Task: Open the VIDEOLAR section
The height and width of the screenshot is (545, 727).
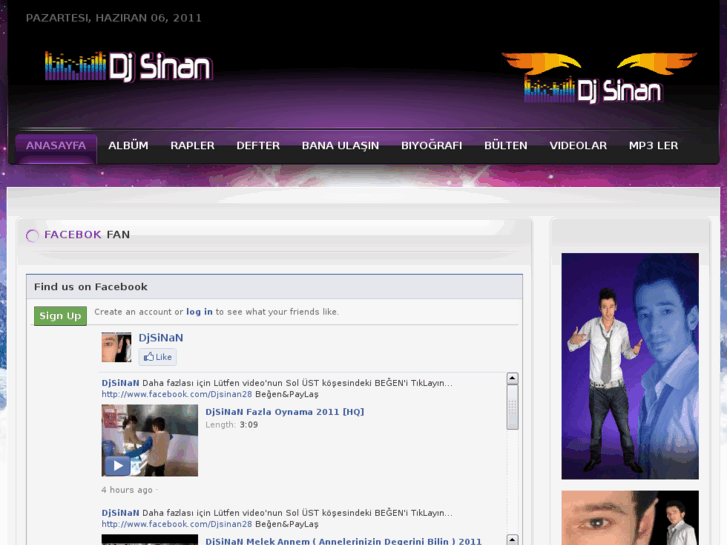Action: [578, 146]
